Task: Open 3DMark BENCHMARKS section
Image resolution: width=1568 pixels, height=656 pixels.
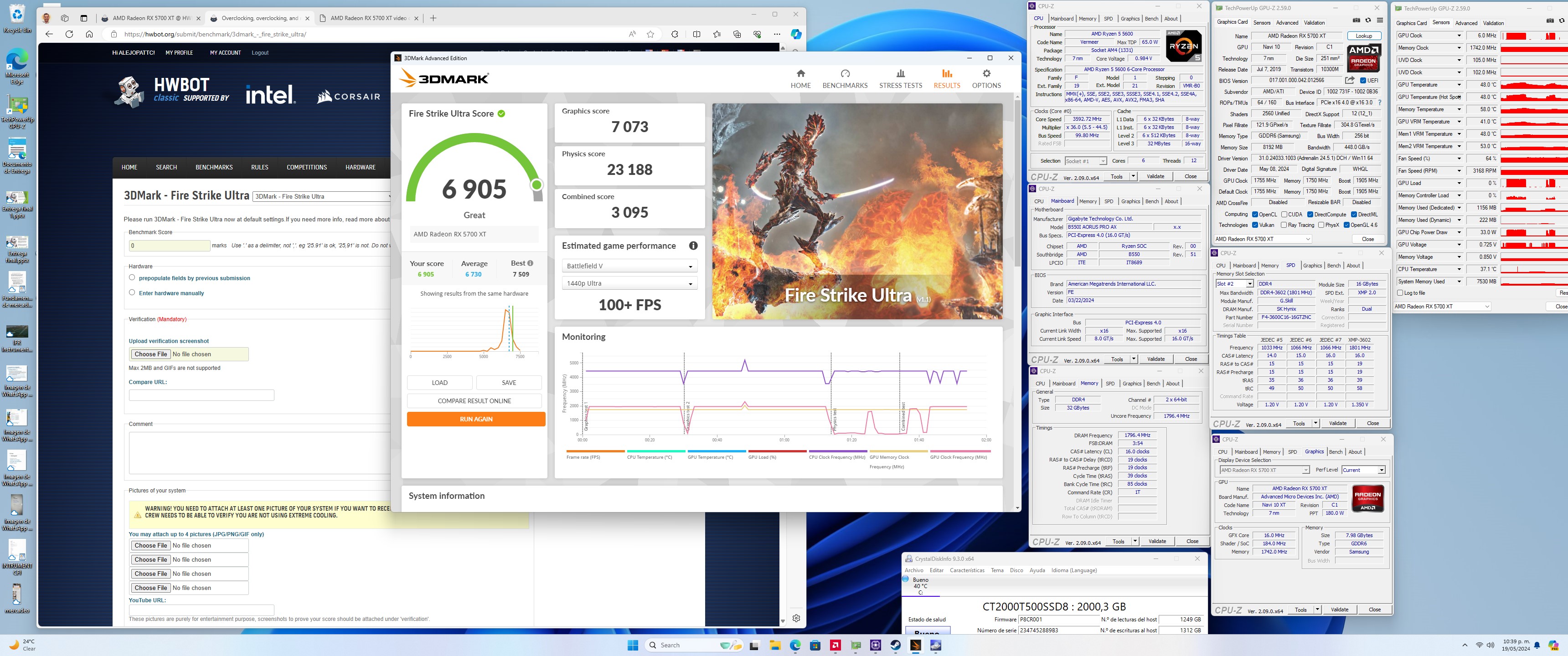Action: tap(845, 79)
